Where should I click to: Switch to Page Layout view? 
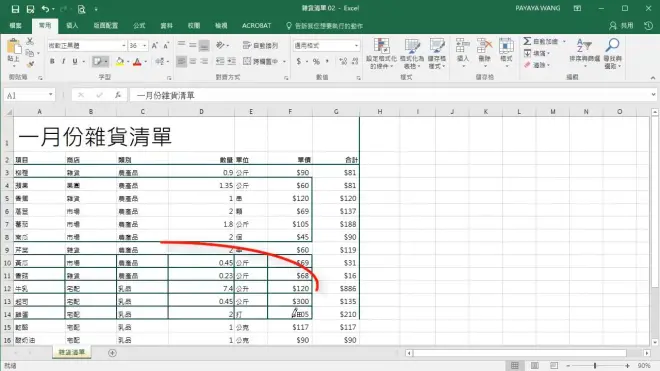pyautogui.click(x=535, y=366)
